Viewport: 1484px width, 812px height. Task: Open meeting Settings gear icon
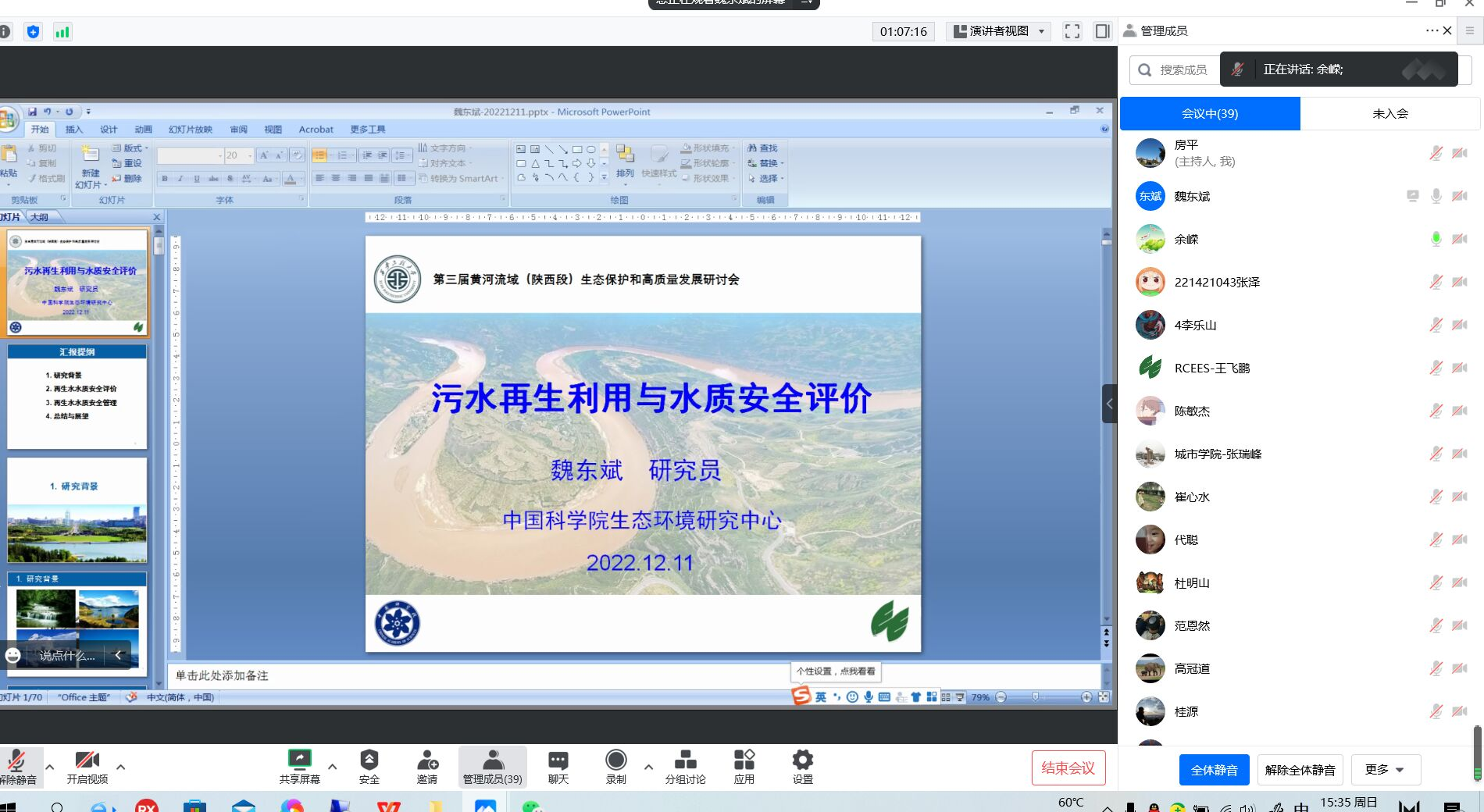coord(802,760)
